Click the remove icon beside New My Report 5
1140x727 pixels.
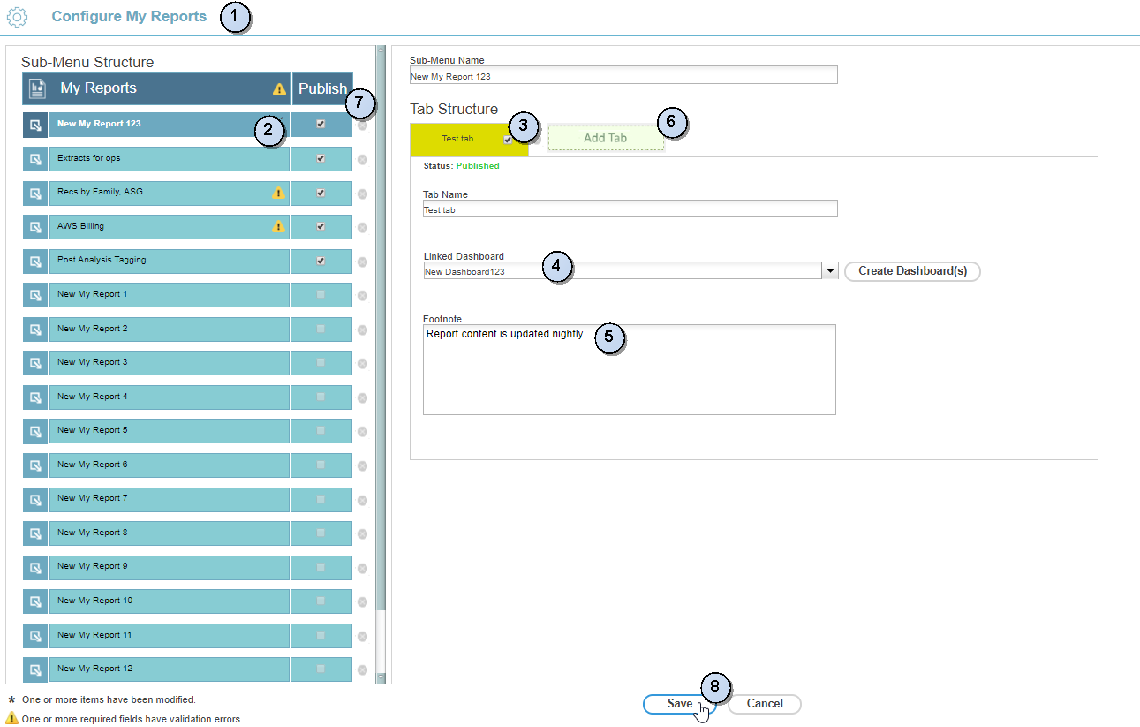pyautogui.click(x=362, y=432)
